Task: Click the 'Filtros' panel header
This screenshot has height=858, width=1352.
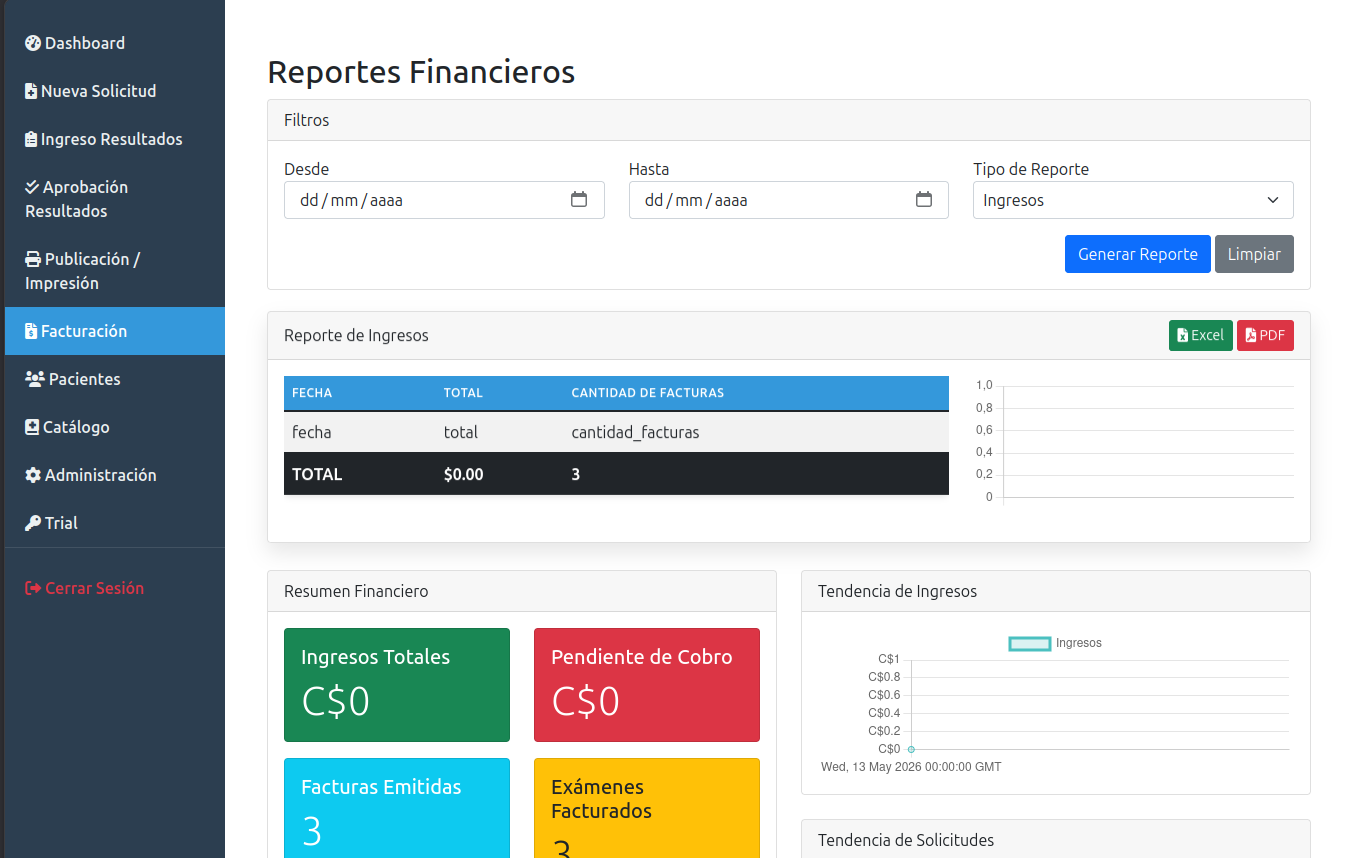Action: click(789, 120)
